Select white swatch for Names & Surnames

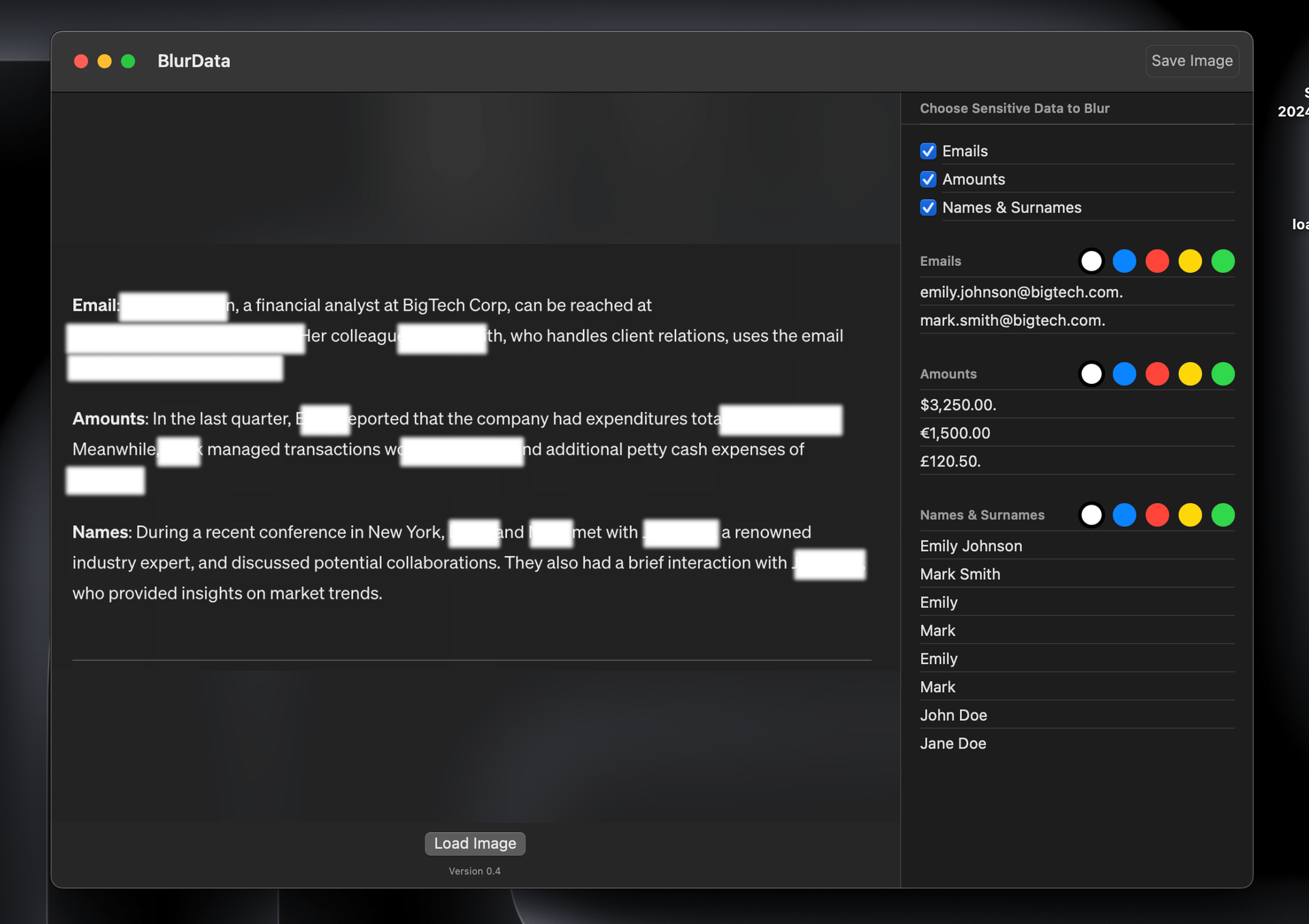click(1092, 515)
